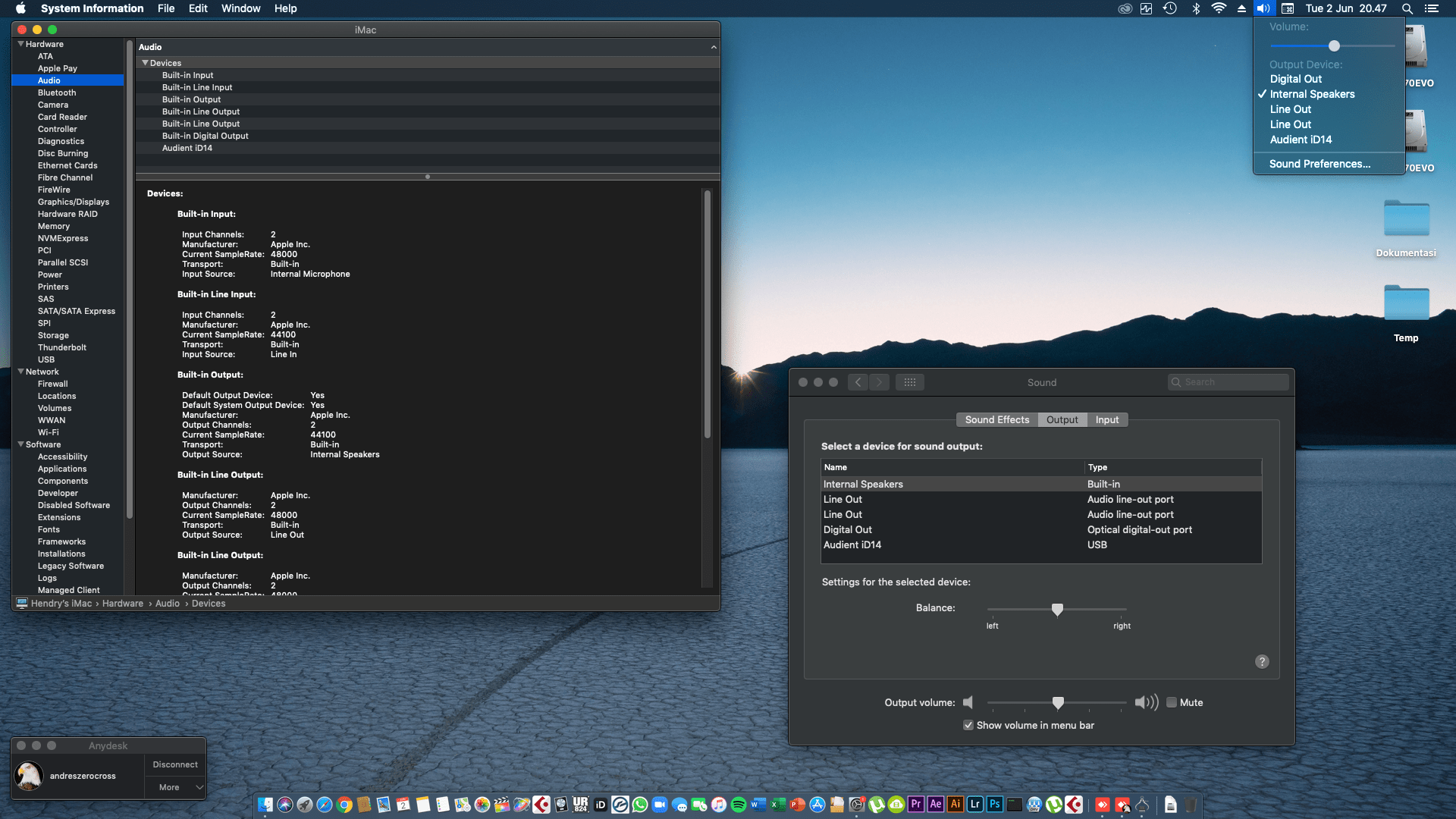
Task: Open Sound Preferences… from the volume menu
Action: coord(1319,164)
